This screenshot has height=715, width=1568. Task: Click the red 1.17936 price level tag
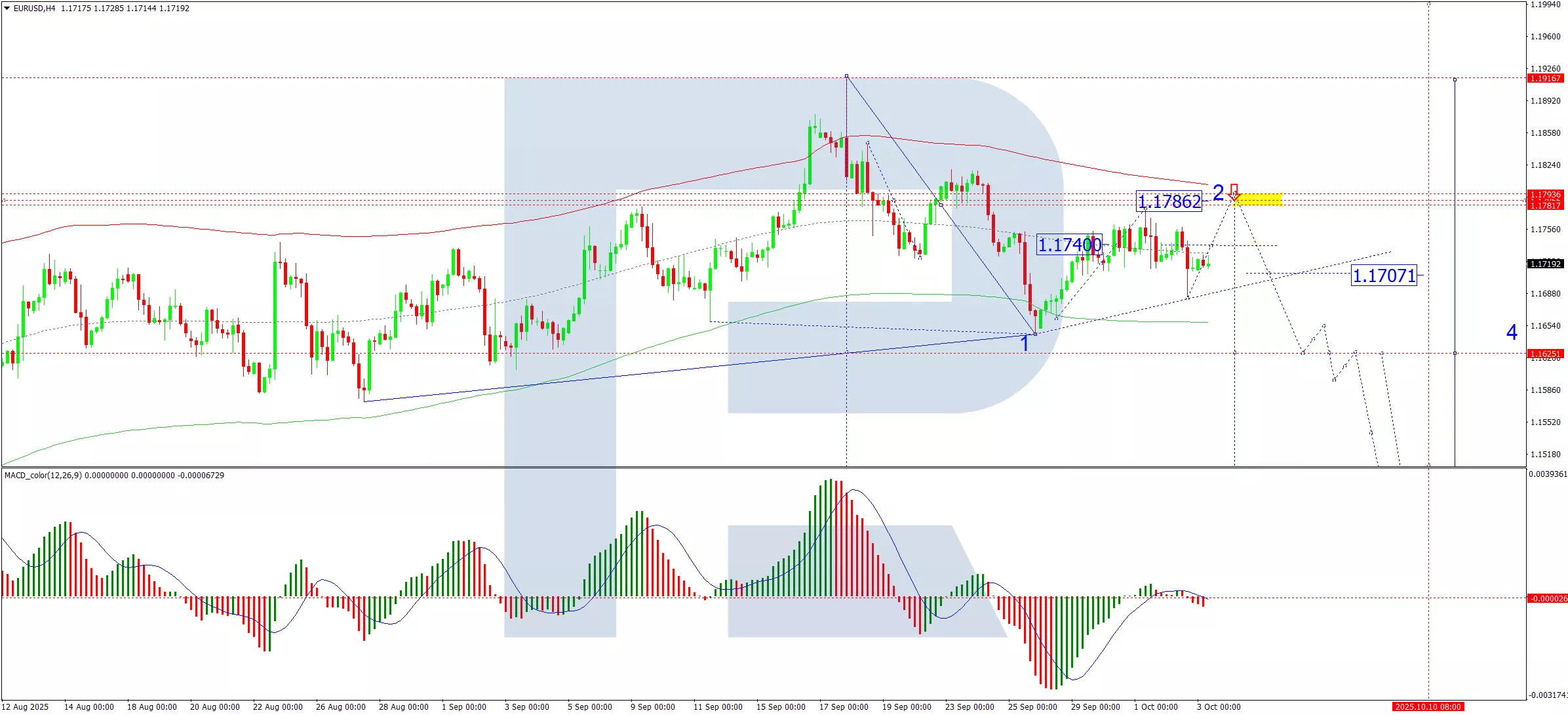coord(1545,195)
